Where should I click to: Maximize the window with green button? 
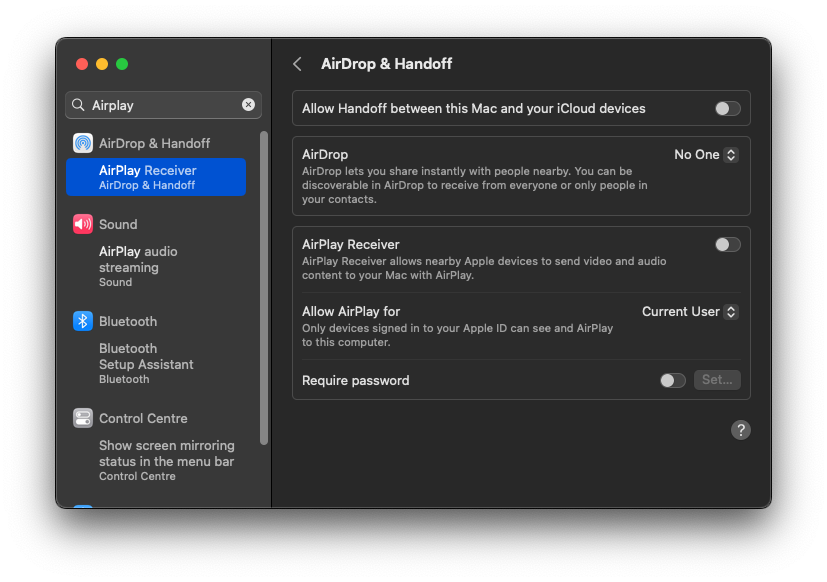122,64
